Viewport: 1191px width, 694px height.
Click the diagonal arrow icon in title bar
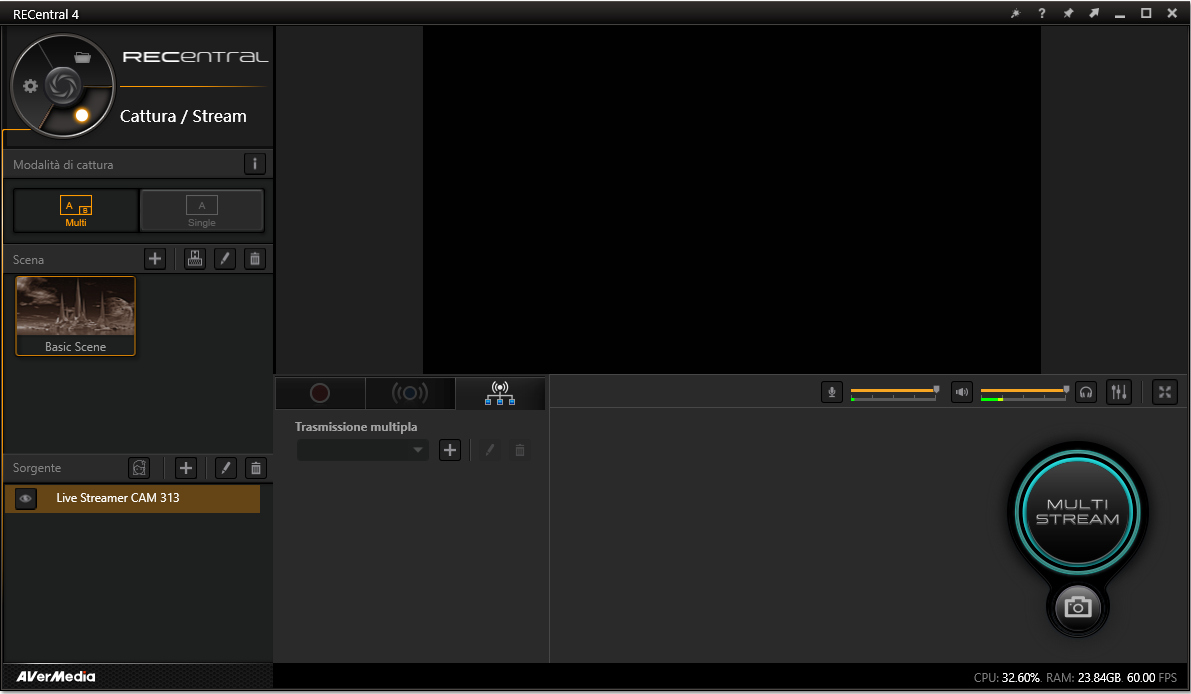coord(1094,14)
